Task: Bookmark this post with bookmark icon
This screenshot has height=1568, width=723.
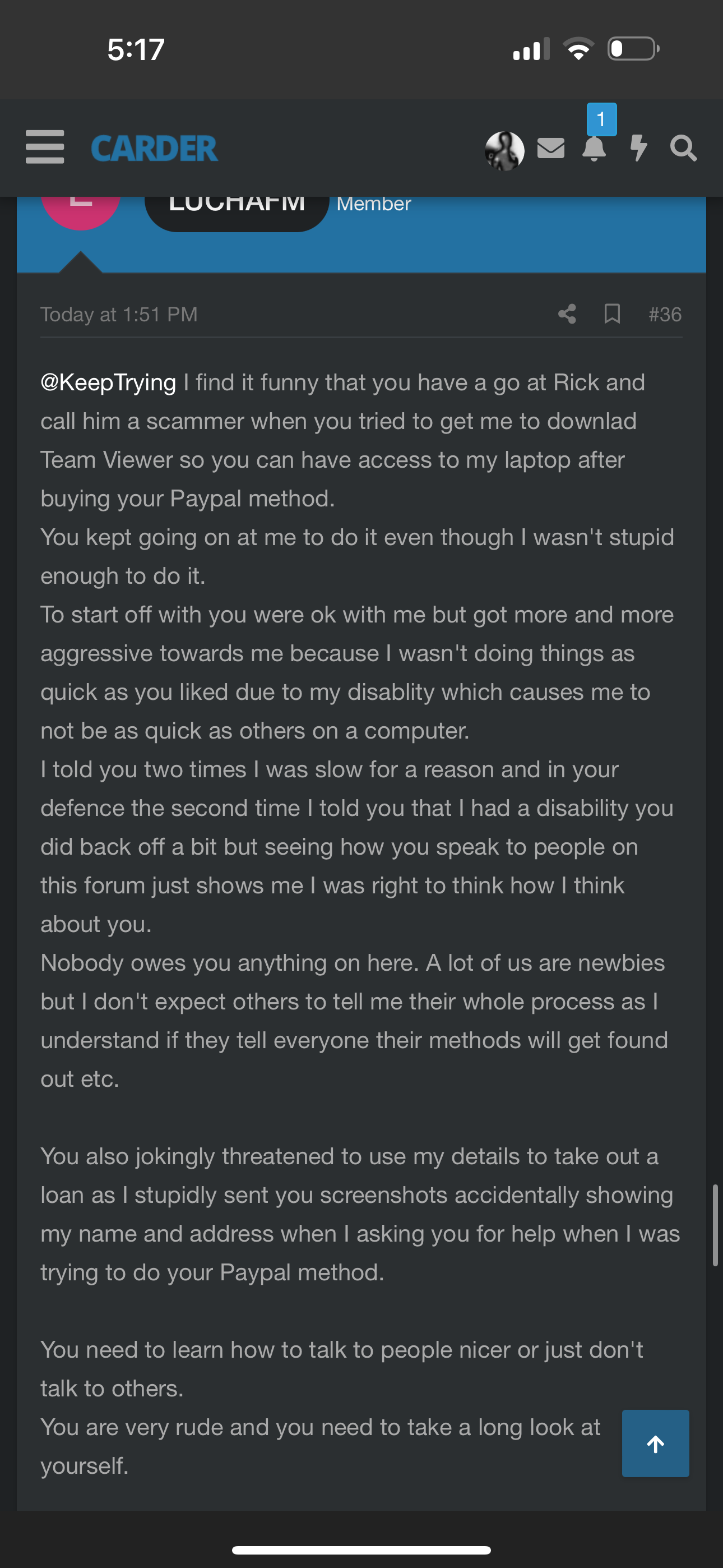Action: click(612, 314)
